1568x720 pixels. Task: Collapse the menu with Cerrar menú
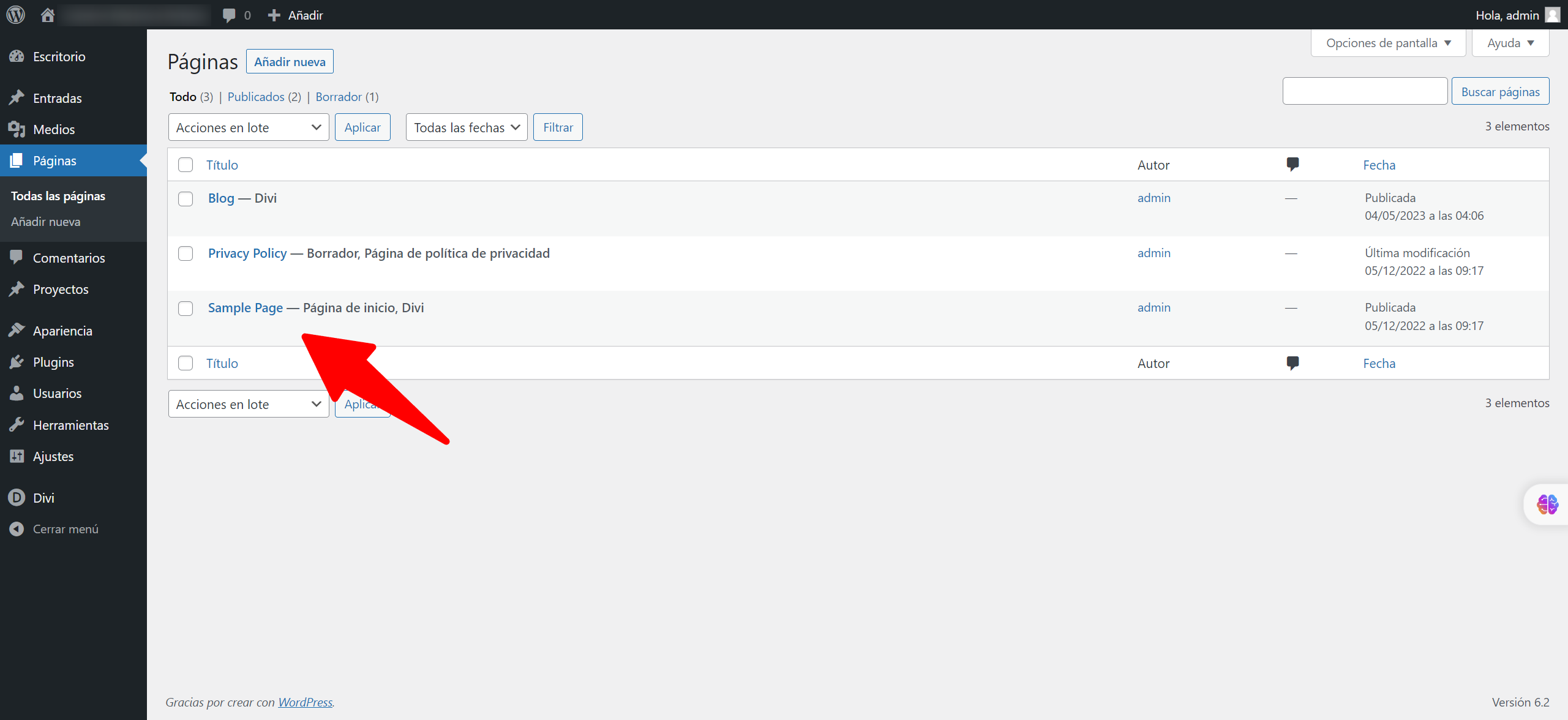pos(65,529)
